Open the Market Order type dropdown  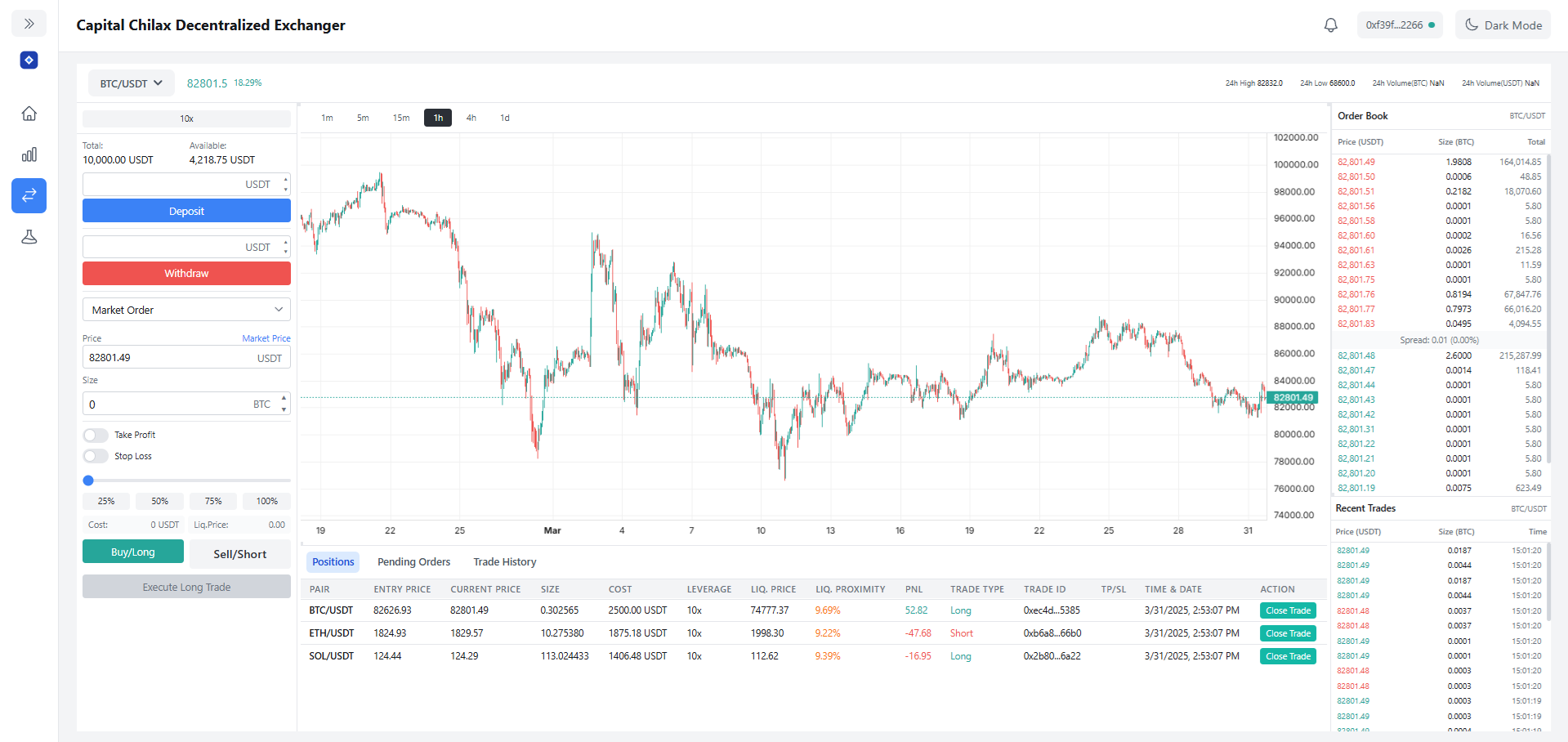point(185,309)
